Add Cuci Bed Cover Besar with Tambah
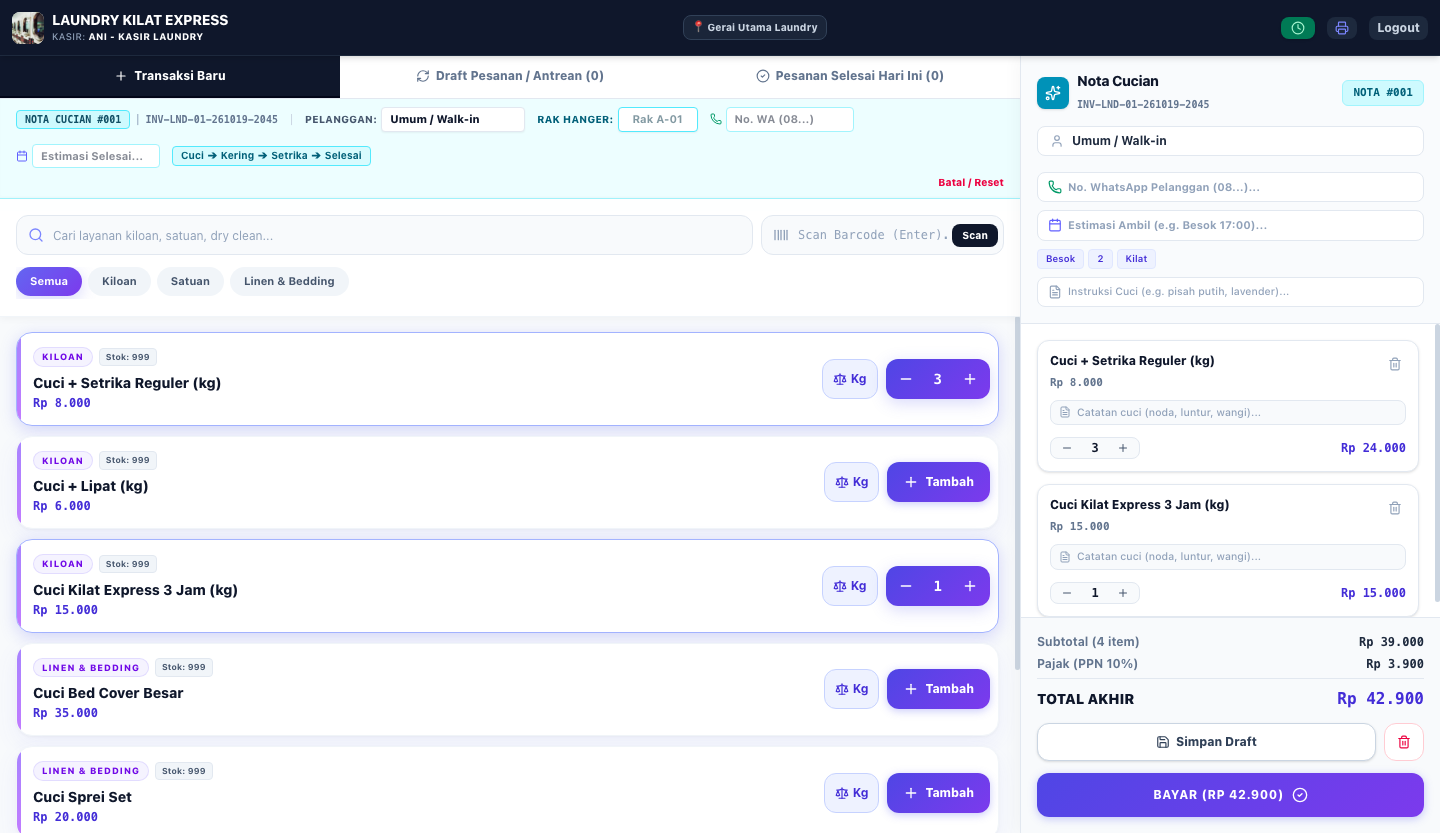1440x833 pixels. tap(938, 689)
